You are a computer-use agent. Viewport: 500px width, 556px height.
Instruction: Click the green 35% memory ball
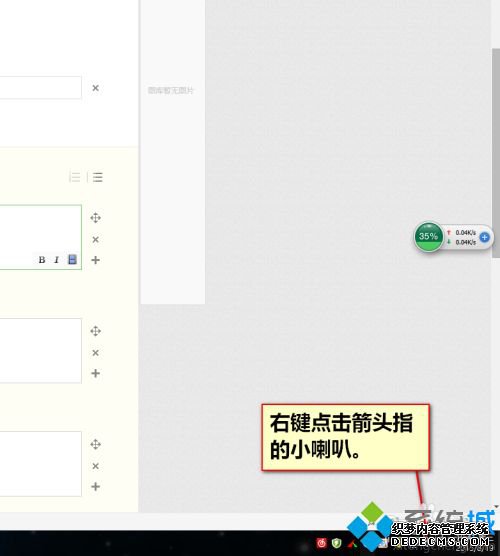click(x=428, y=237)
